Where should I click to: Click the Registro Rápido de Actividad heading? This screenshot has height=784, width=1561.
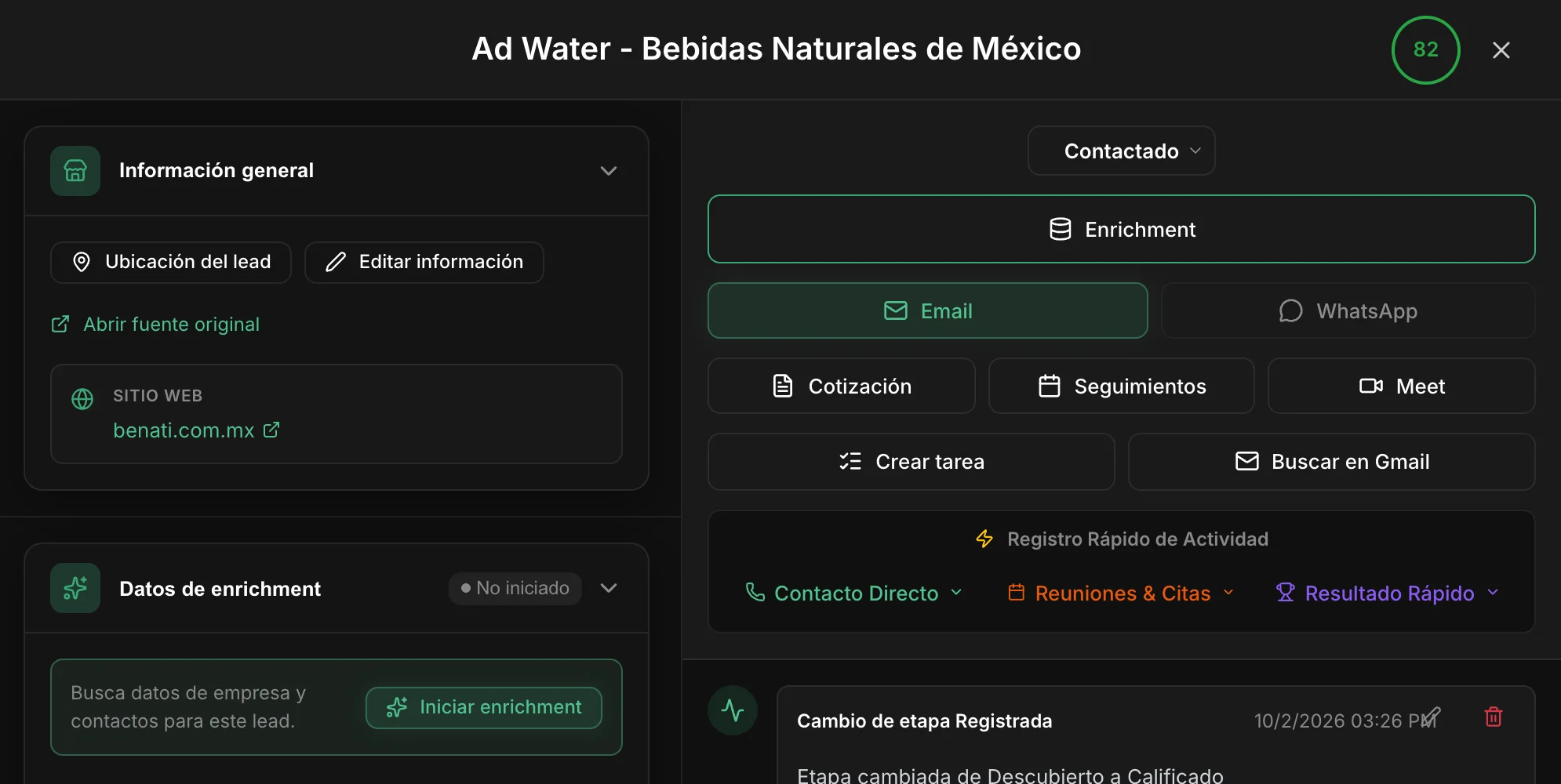[1137, 539]
